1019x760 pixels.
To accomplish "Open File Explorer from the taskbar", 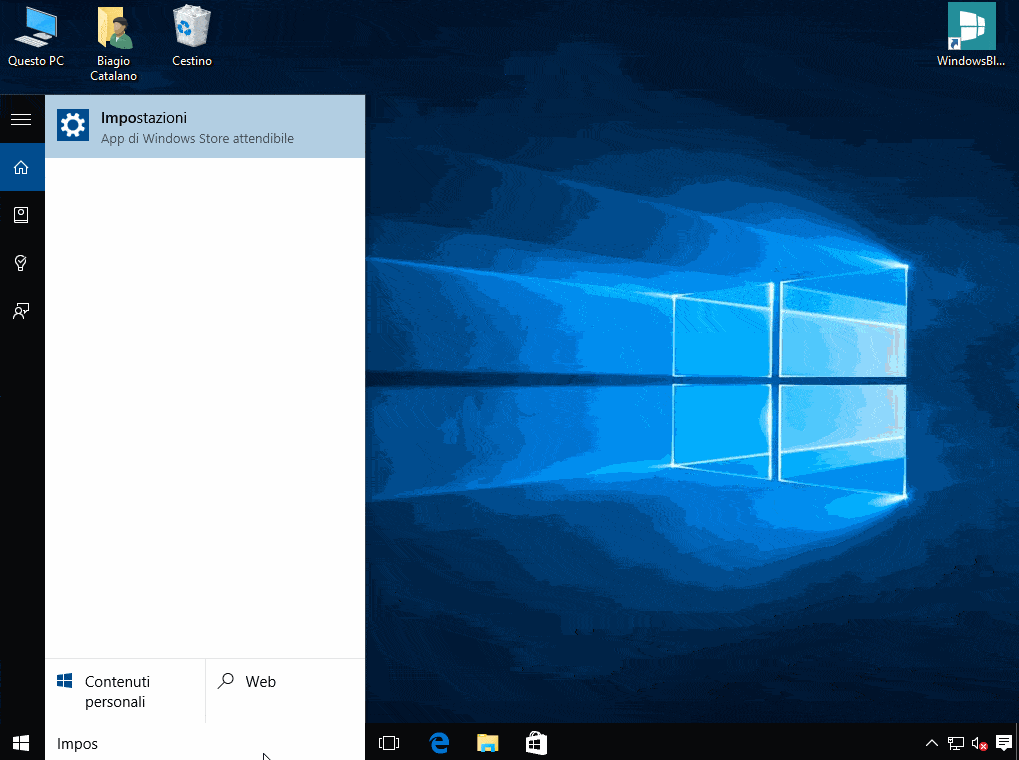I will [487, 743].
